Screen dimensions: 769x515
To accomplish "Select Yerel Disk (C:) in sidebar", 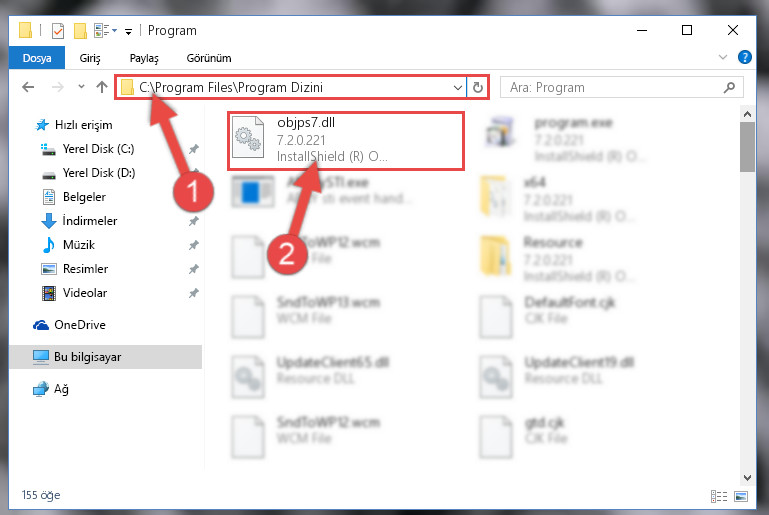I will coord(98,149).
